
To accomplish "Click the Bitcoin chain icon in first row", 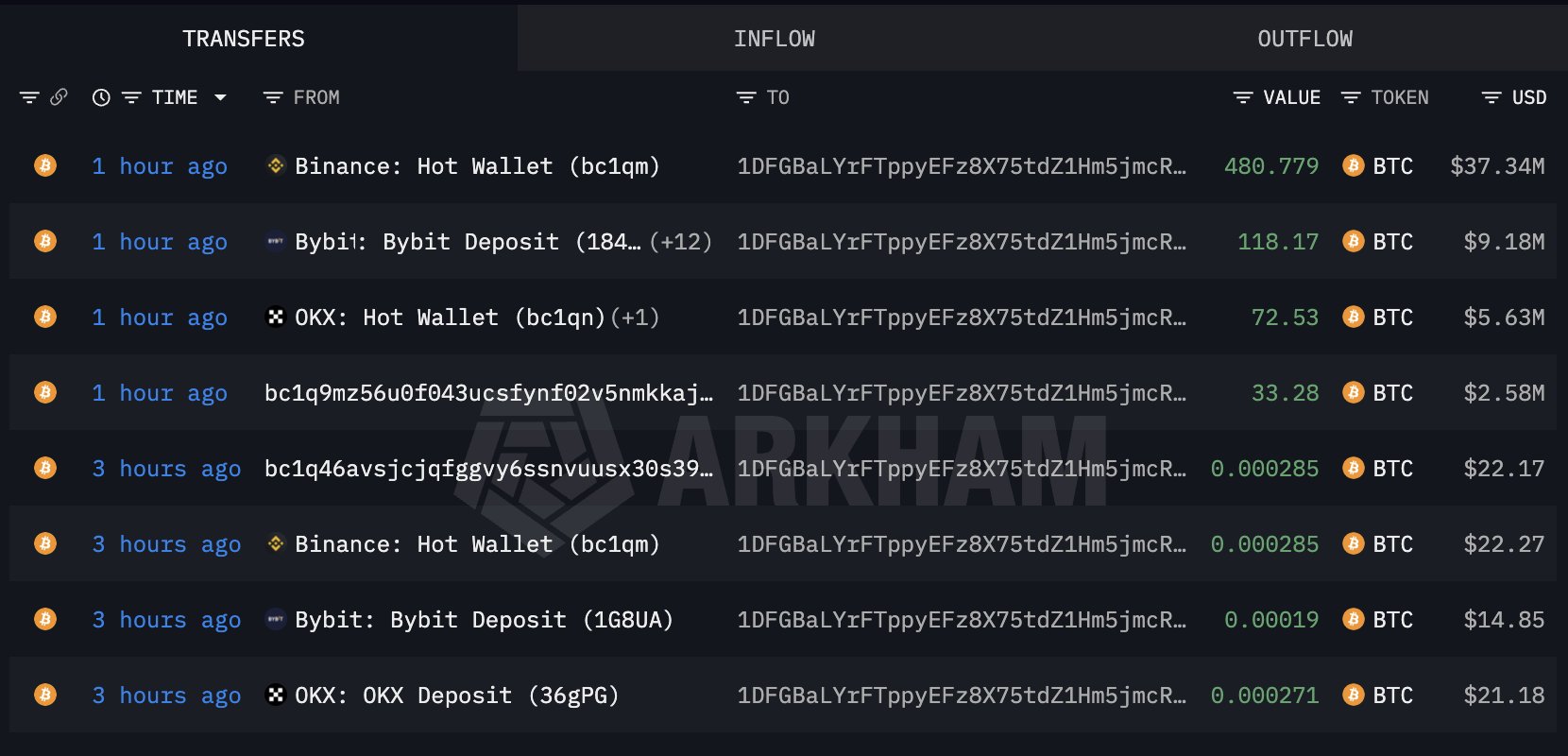I will [45, 165].
